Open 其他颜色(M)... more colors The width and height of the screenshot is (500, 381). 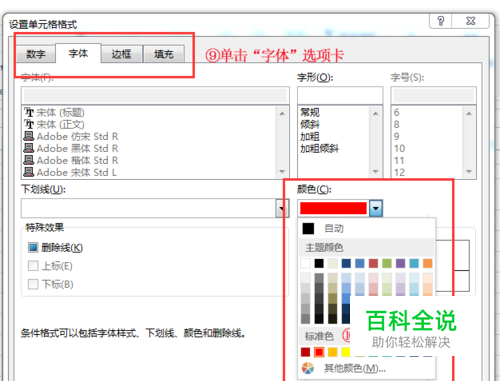367,368
